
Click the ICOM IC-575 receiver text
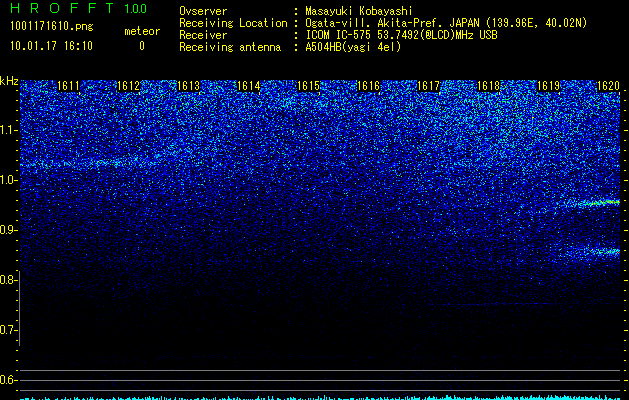point(401,35)
